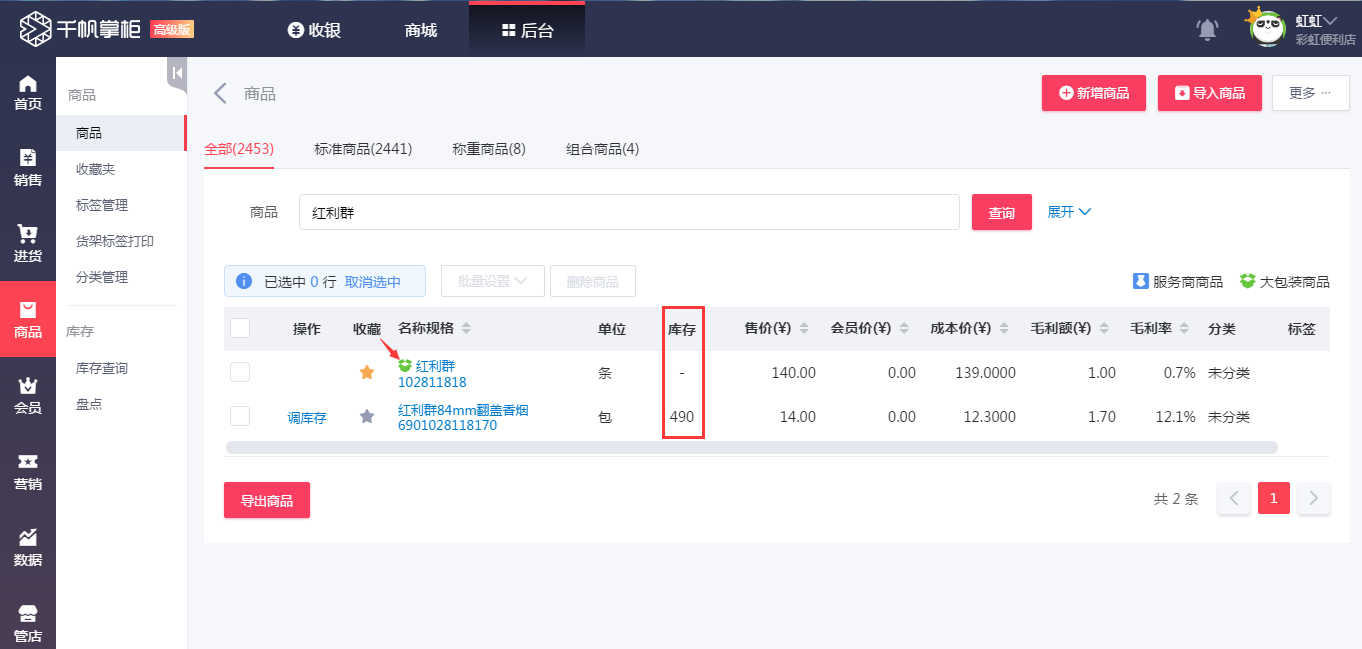This screenshot has height=649, width=1362.
Task: Open the notification bell
Action: pyautogui.click(x=1206, y=29)
